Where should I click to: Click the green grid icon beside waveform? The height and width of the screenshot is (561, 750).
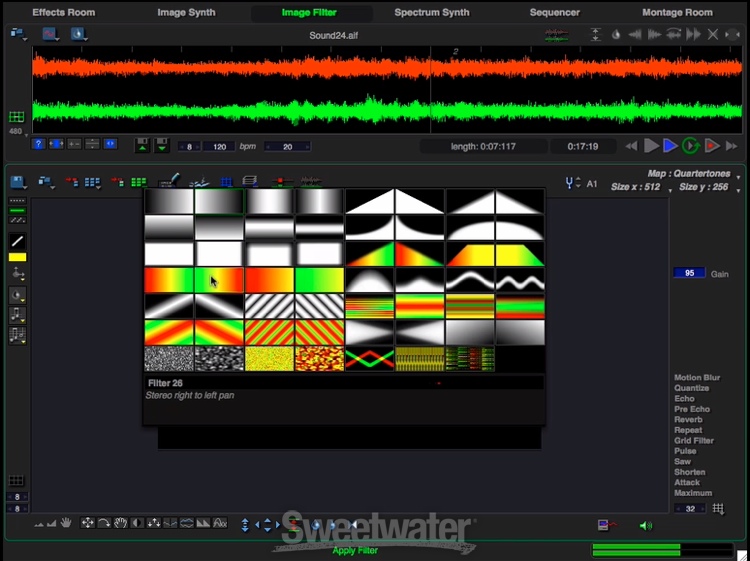point(16,117)
